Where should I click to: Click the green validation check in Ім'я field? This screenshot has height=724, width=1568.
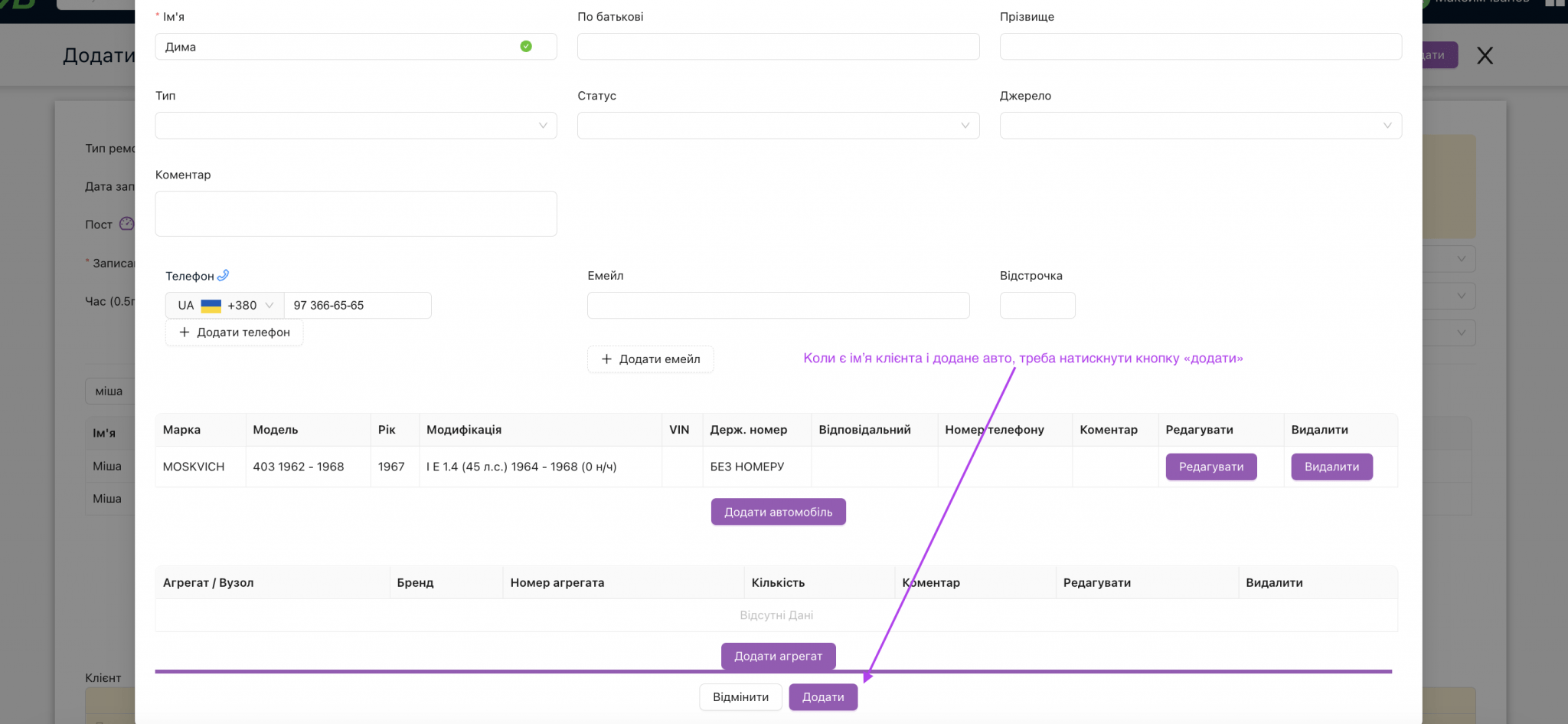(526, 46)
